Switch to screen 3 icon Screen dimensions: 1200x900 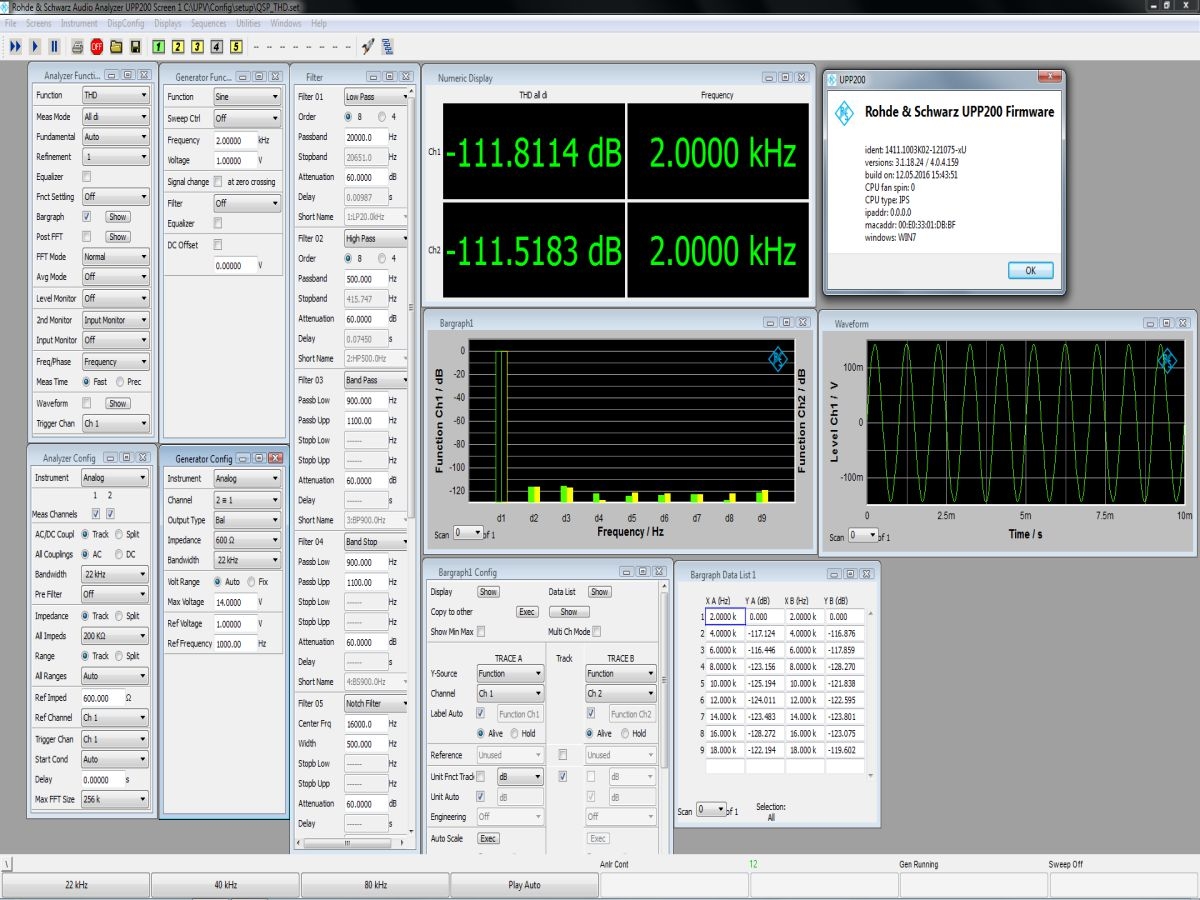tap(198, 46)
